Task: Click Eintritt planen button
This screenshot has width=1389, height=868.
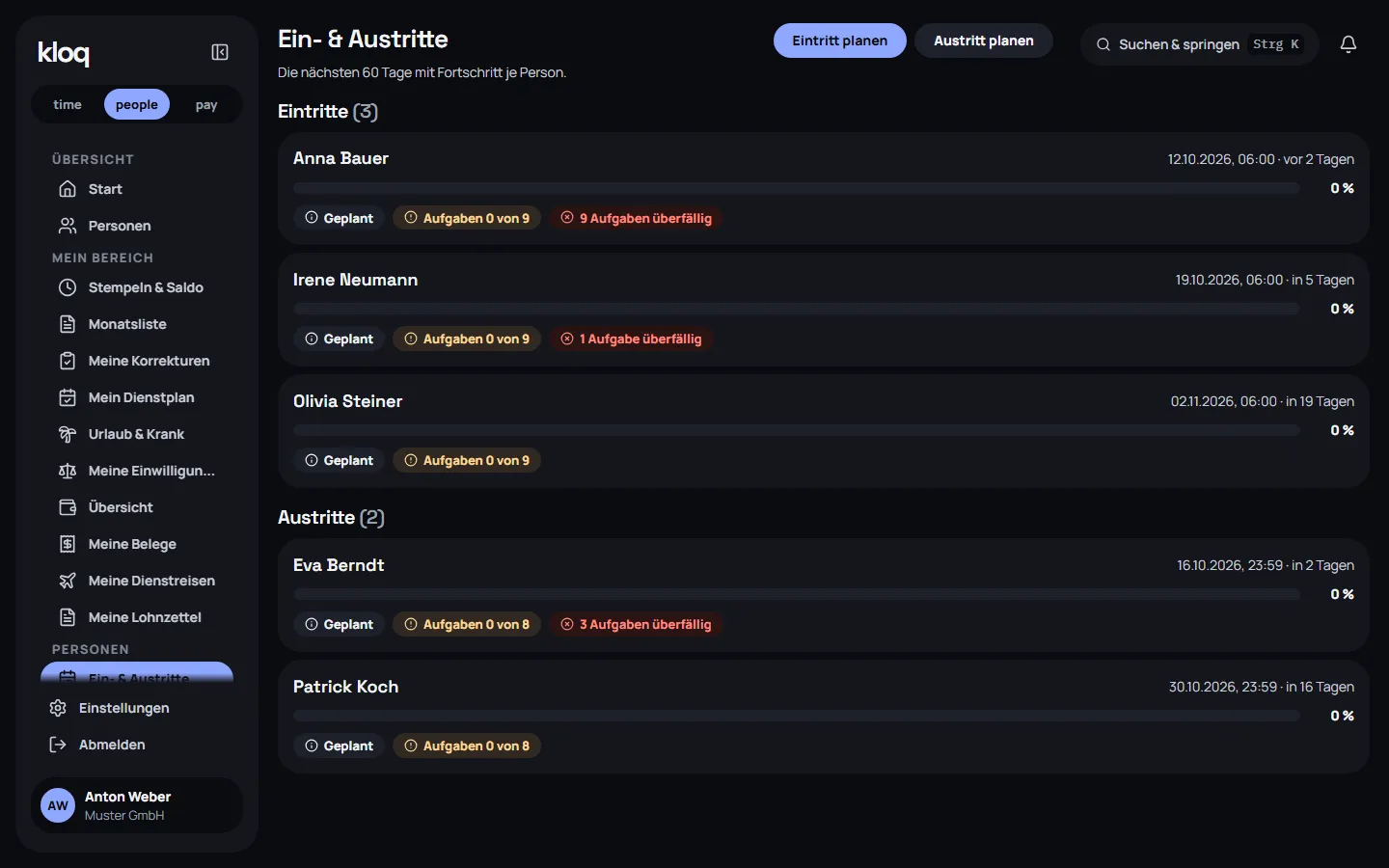Action: point(840,41)
